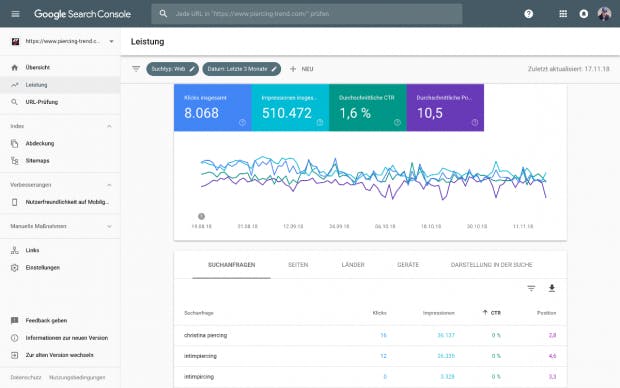The image size is (620, 388).
Task: Open help icon on Klicks insgesamt card
Action: coord(242,123)
